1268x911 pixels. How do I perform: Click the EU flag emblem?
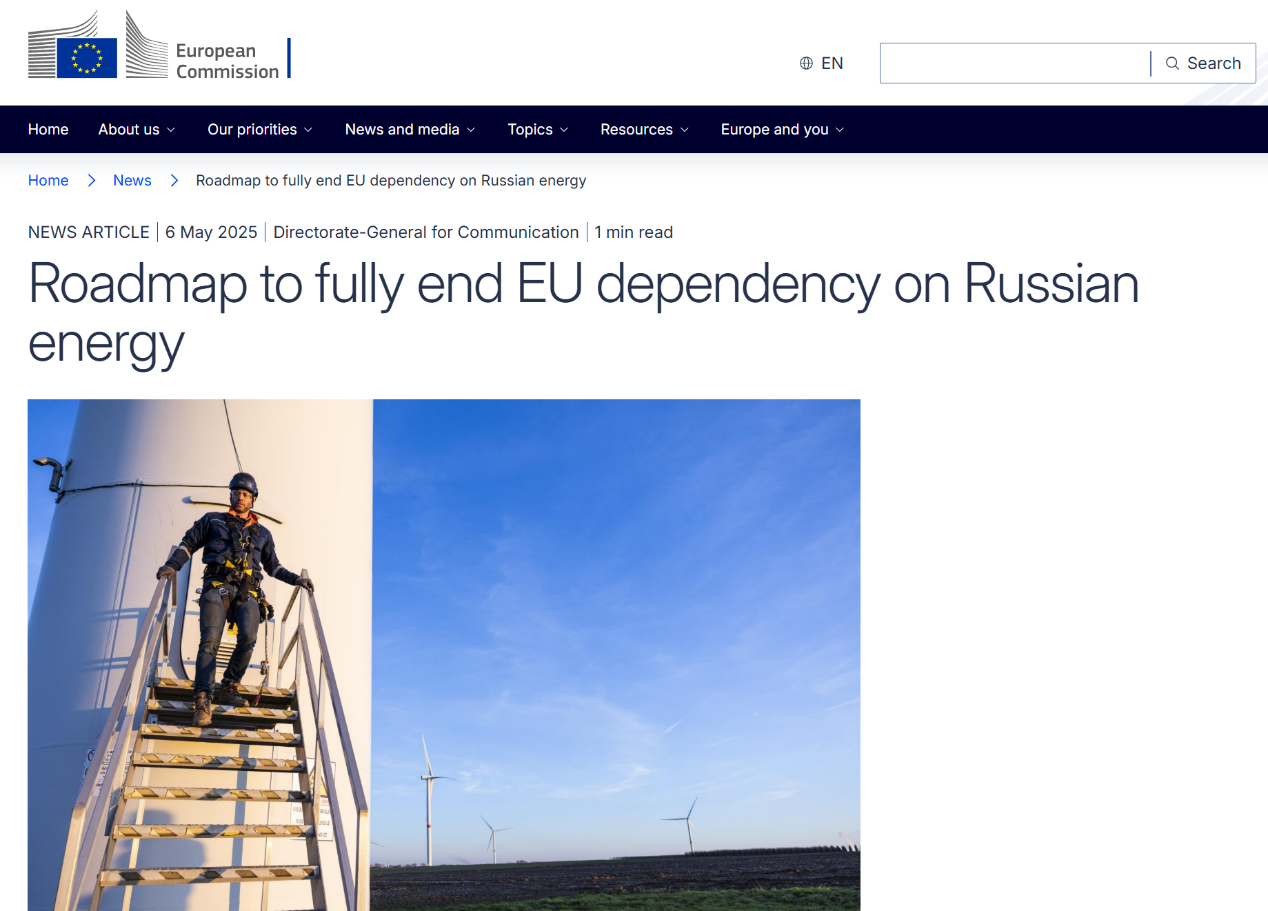pos(87,57)
